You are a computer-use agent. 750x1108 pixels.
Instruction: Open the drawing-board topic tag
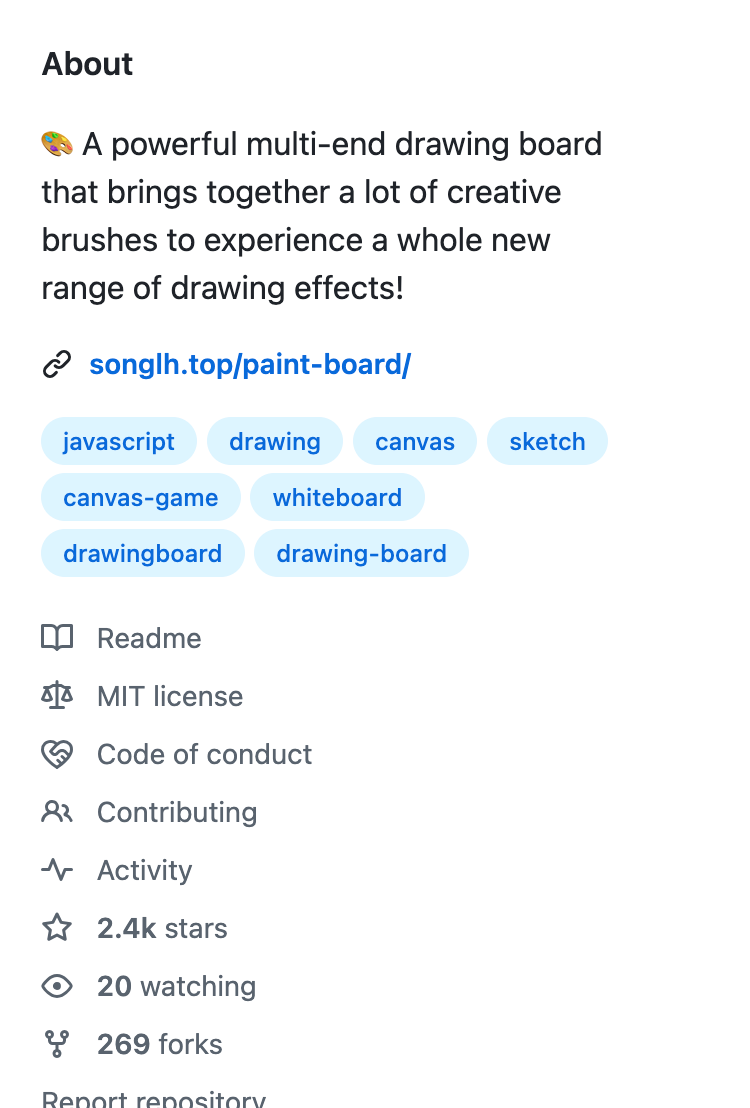361,554
